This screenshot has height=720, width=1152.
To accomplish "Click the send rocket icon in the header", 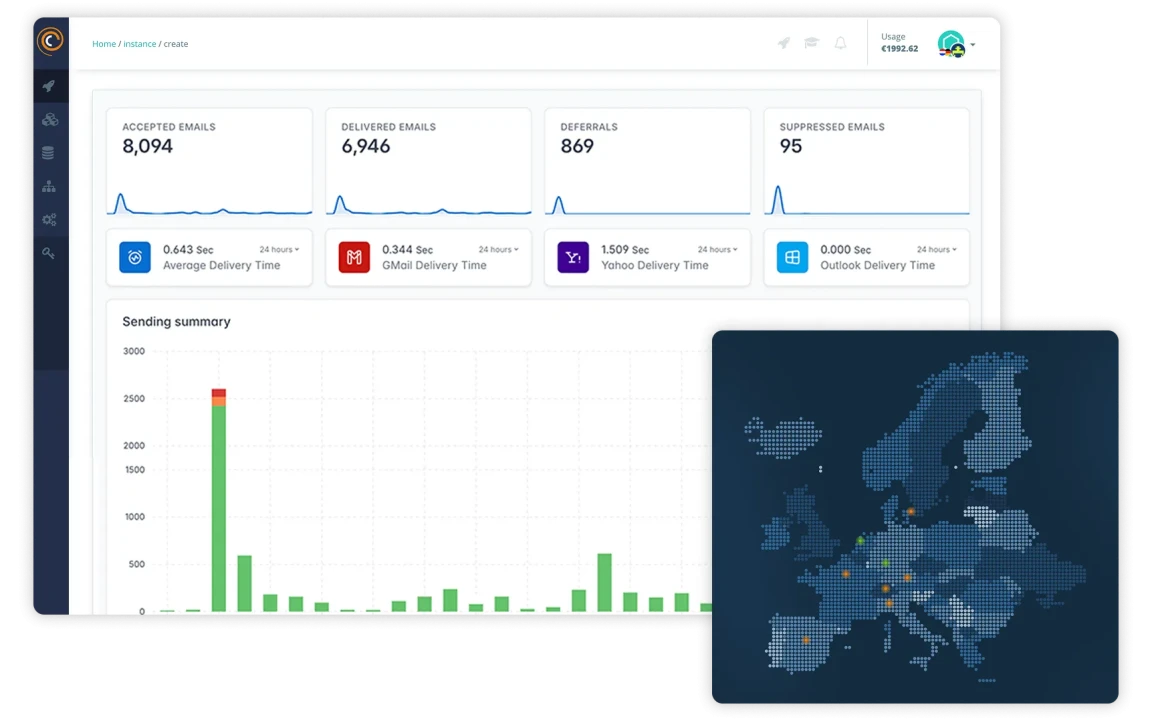I will [784, 43].
